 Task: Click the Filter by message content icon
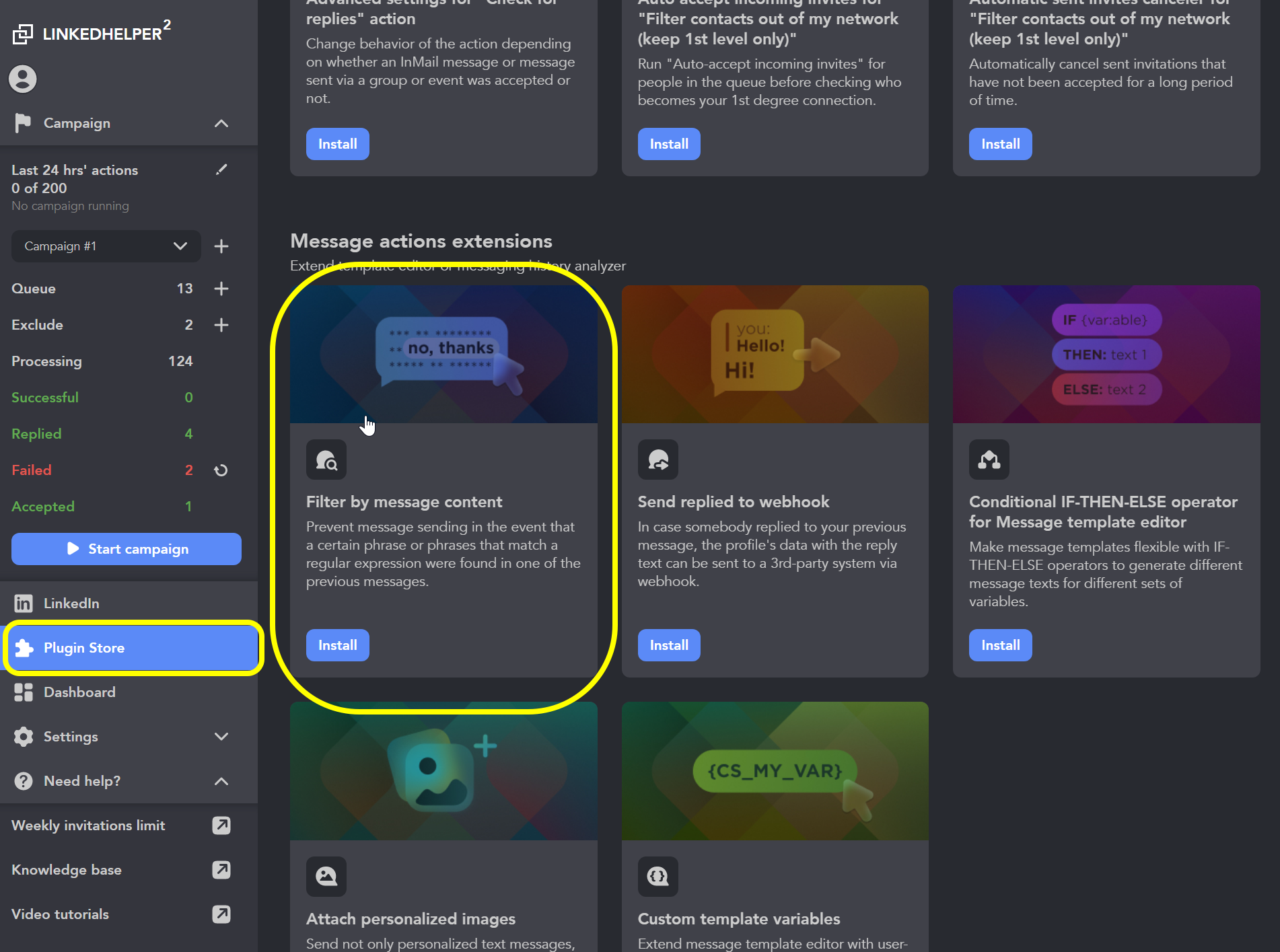click(326, 460)
